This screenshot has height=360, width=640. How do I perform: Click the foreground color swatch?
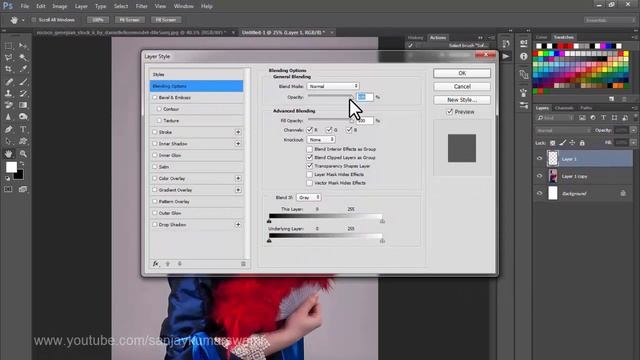click(11, 167)
